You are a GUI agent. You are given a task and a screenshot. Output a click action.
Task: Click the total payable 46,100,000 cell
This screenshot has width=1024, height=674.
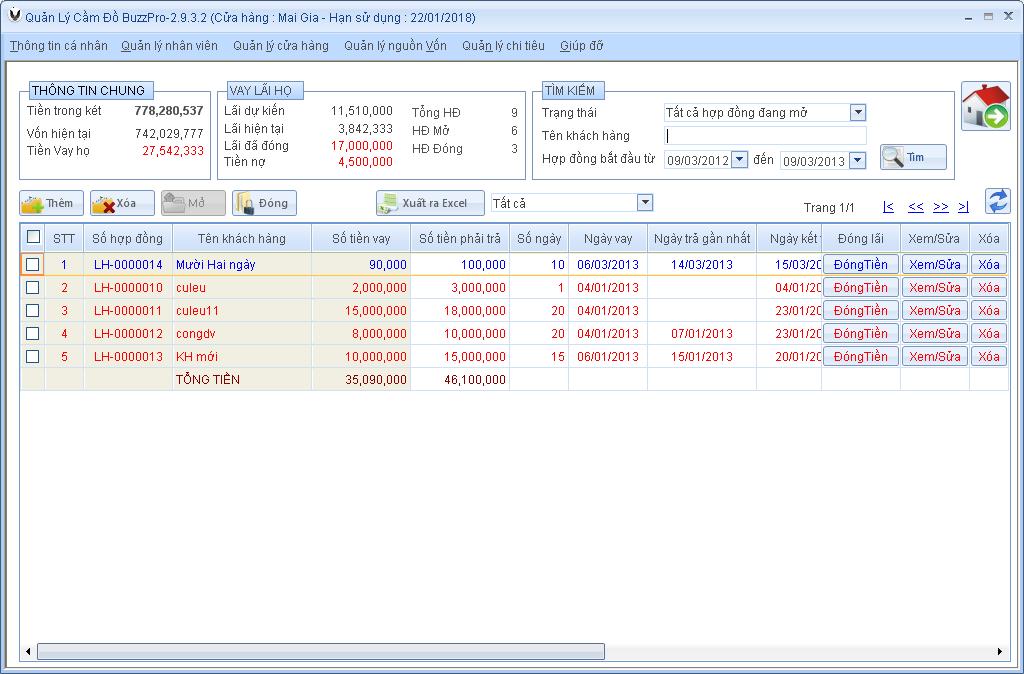460,379
